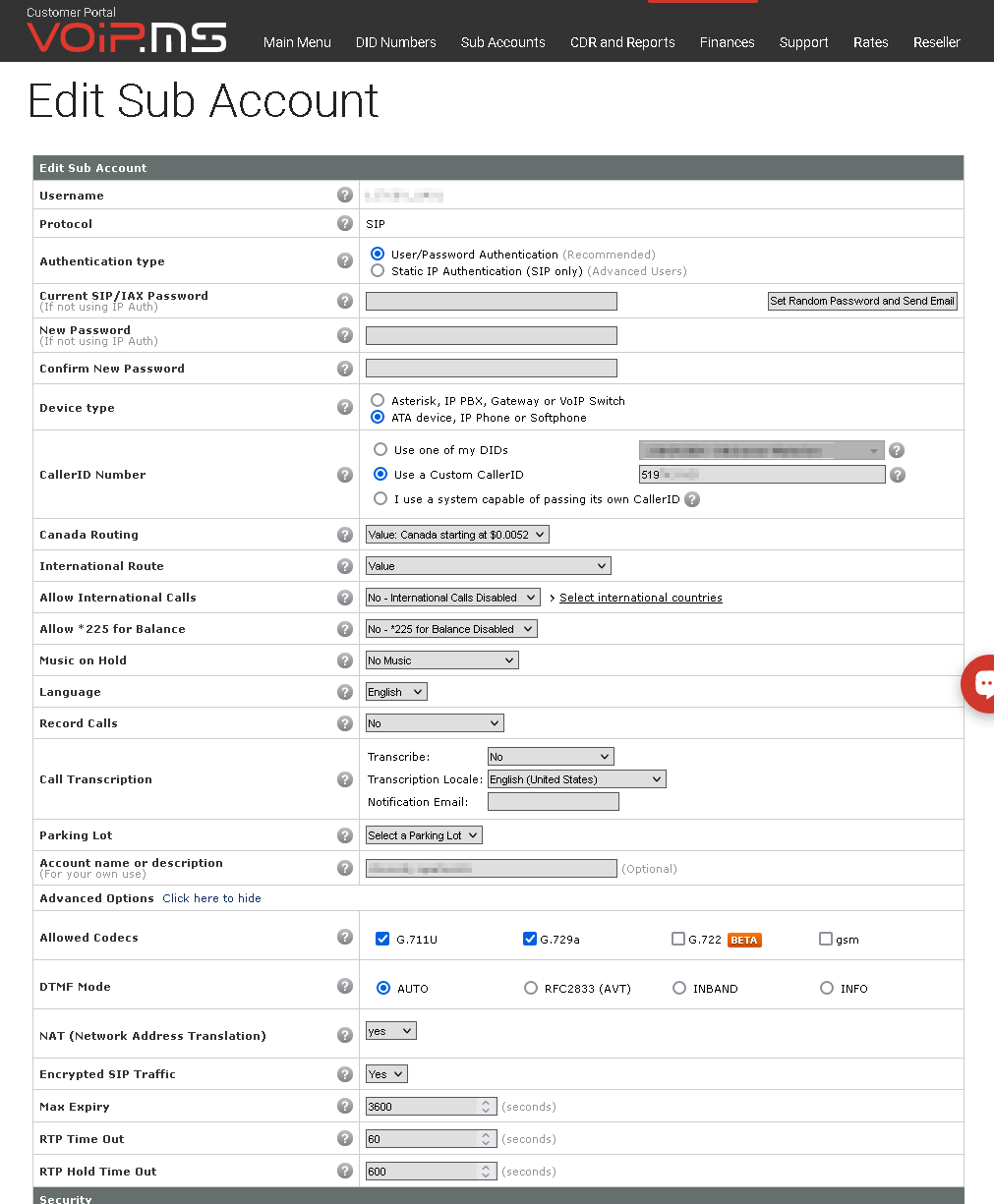Open the International Route dropdown

[x=489, y=566]
